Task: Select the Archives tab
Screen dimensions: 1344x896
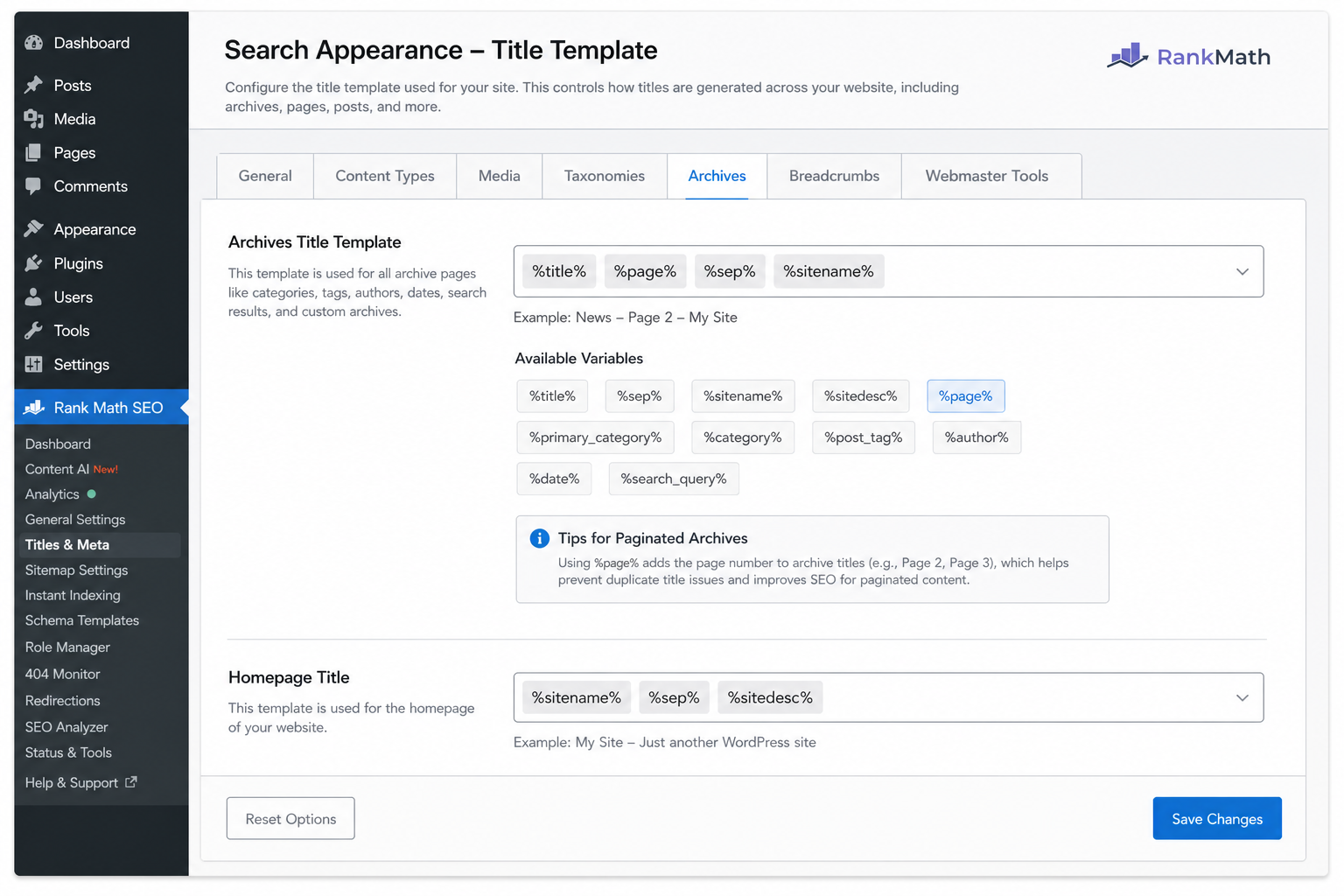Action: [717, 176]
